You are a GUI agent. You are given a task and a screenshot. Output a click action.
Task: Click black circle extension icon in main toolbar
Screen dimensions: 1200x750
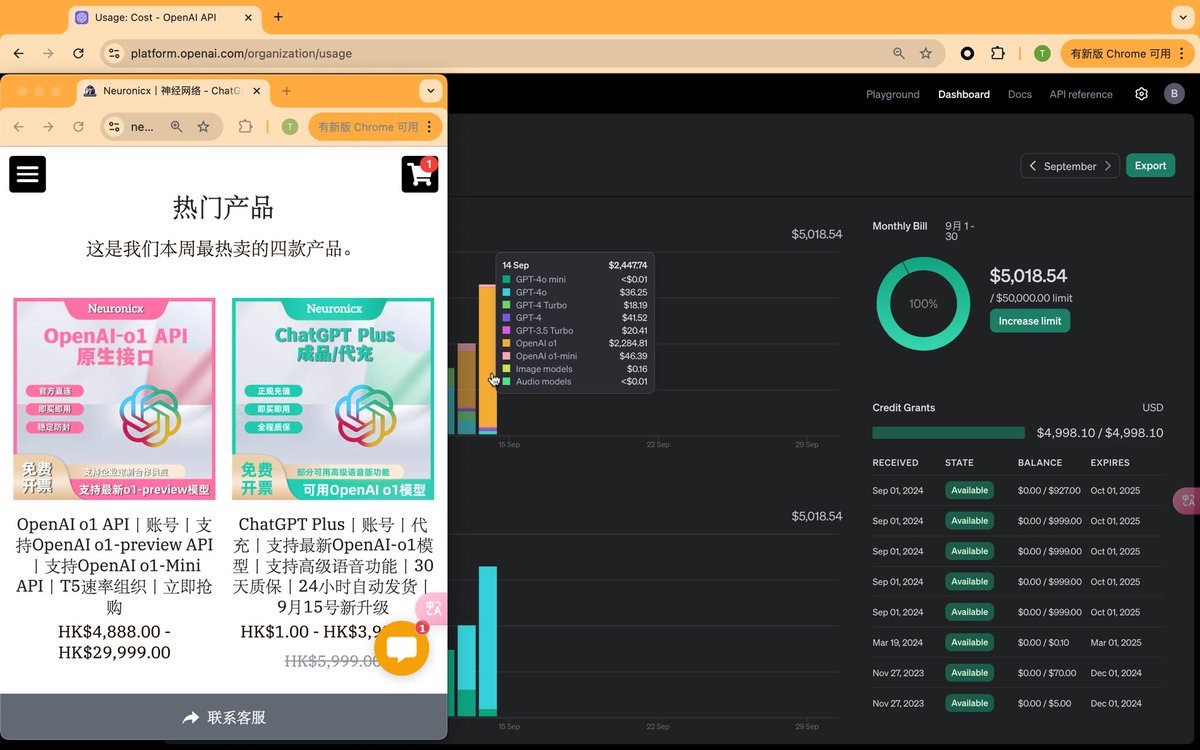click(x=967, y=53)
